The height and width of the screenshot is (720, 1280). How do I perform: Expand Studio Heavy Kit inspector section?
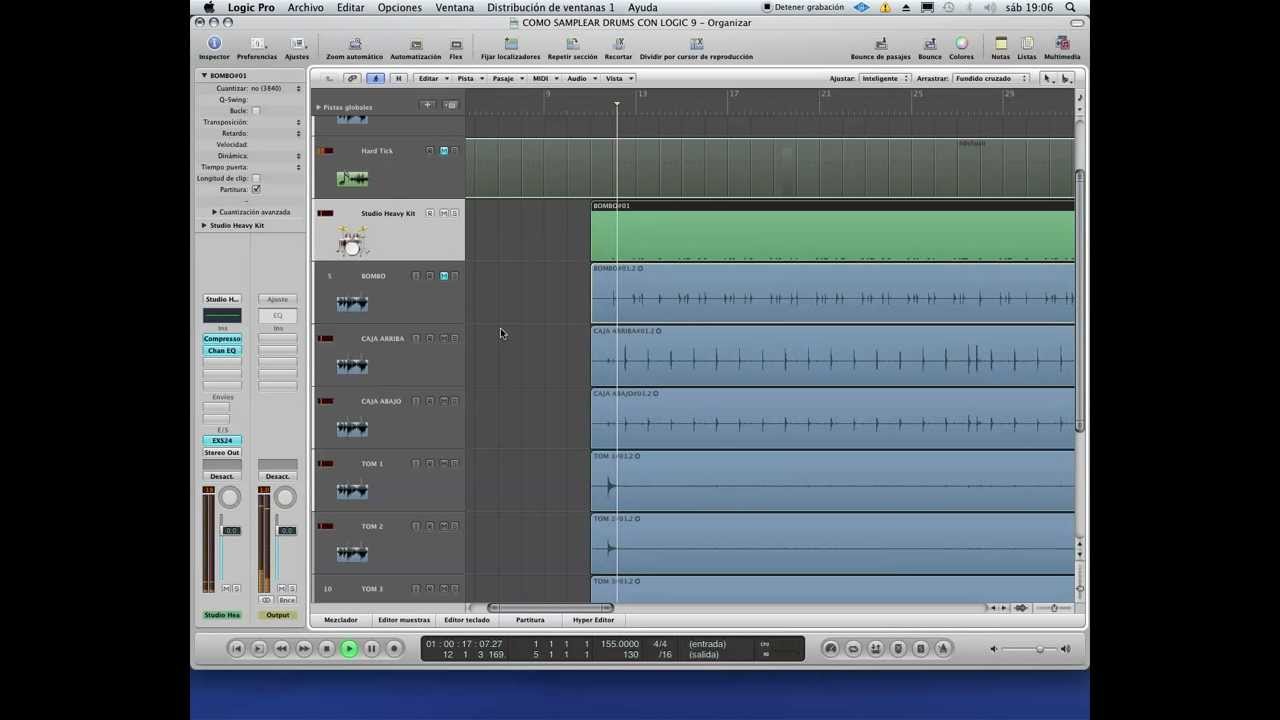[x=204, y=225]
